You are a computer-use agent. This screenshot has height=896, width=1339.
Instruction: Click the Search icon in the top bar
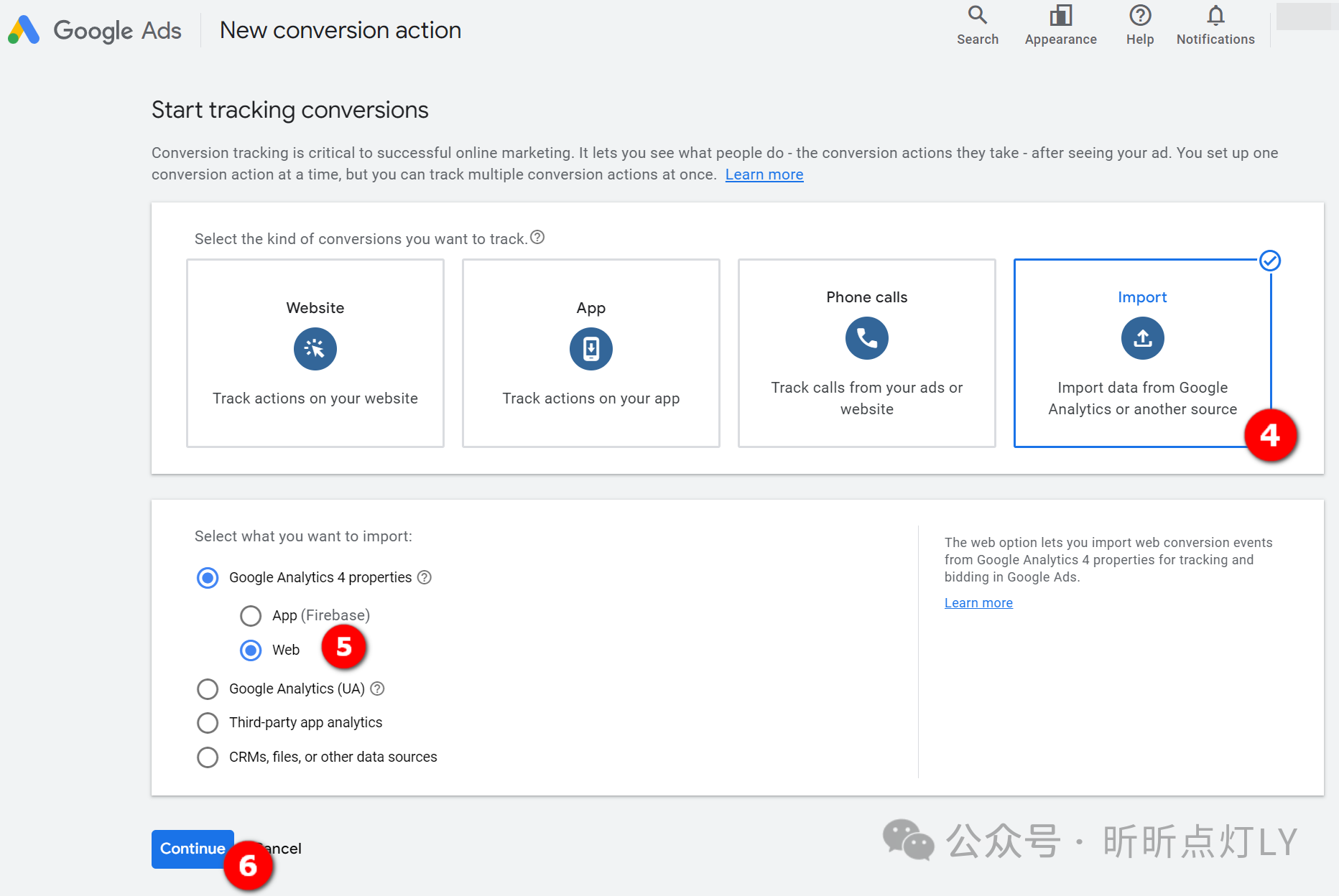click(977, 15)
